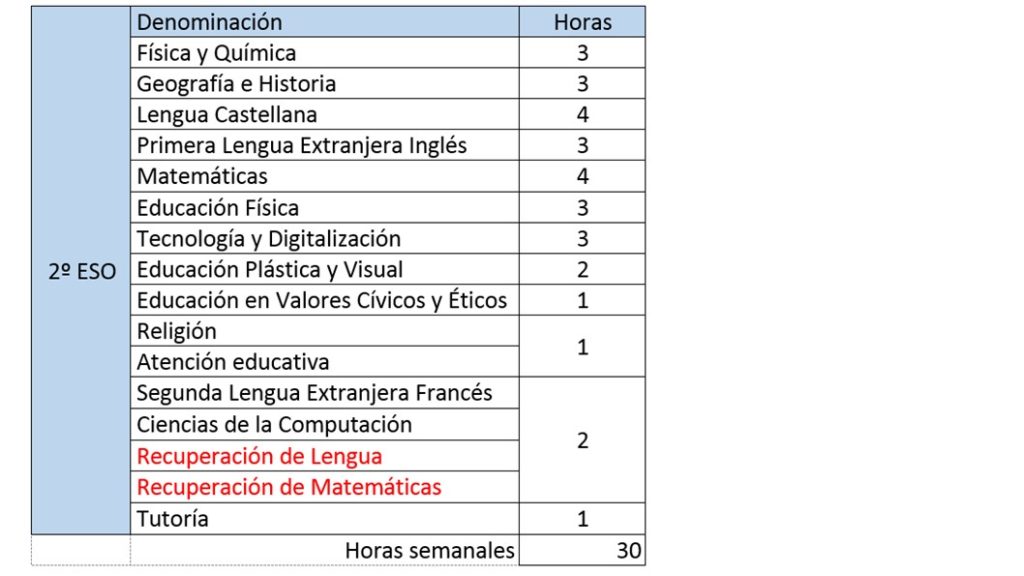Select Educación en Valores Cívicos y Éticos
The height and width of the screenshot is (576, 1024).
point(322,301)
